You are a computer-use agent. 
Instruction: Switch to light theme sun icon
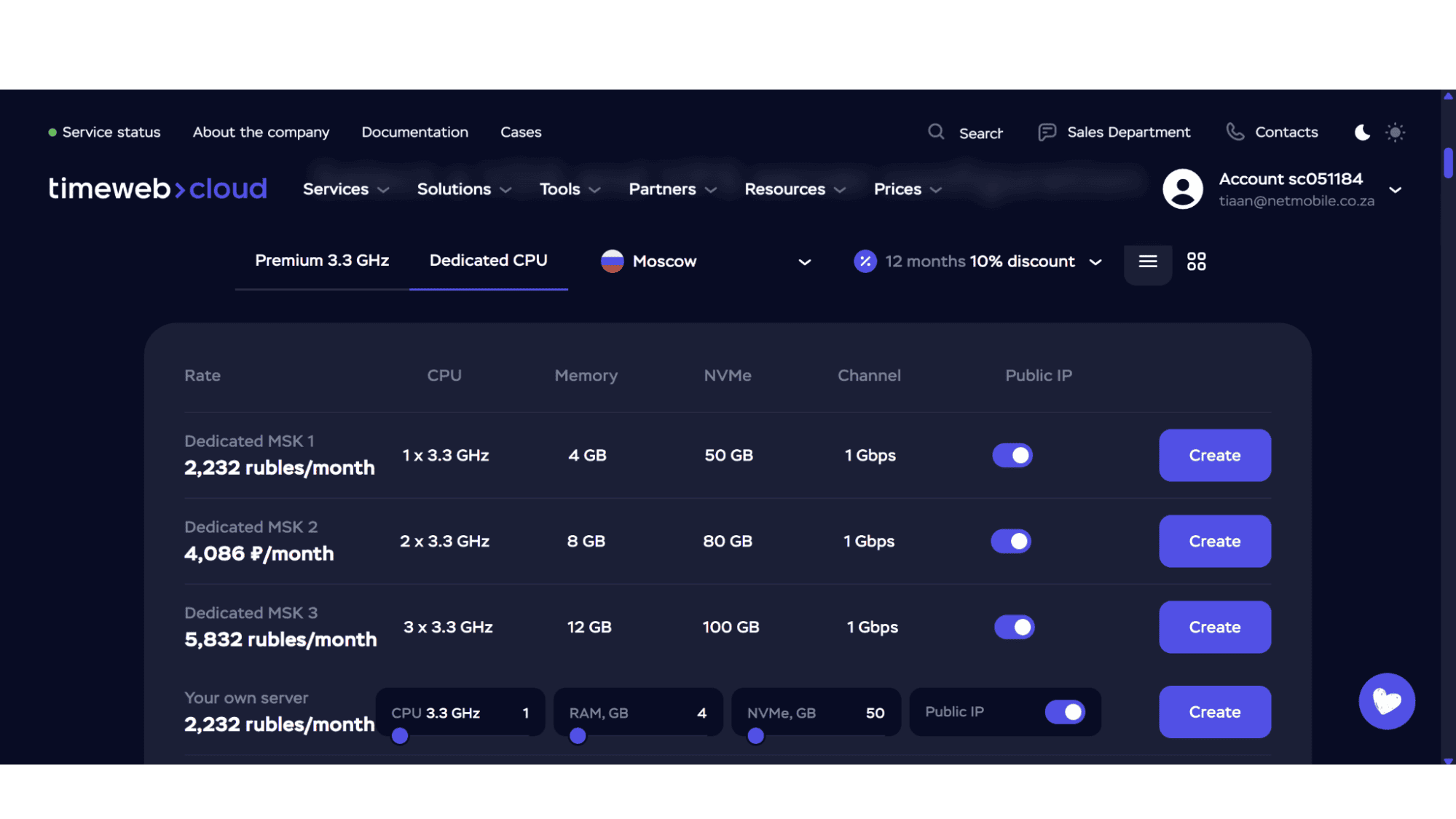click(x=1395, y=132)
